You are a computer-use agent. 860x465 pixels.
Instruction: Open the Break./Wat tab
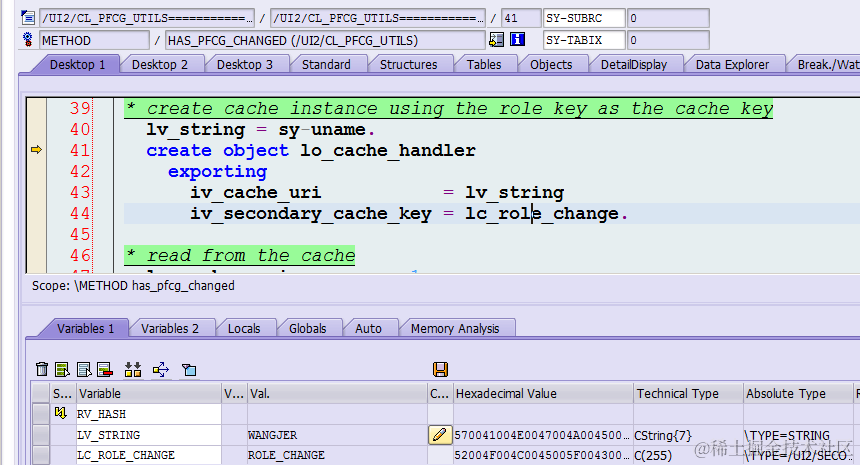[x=826, y=65]
